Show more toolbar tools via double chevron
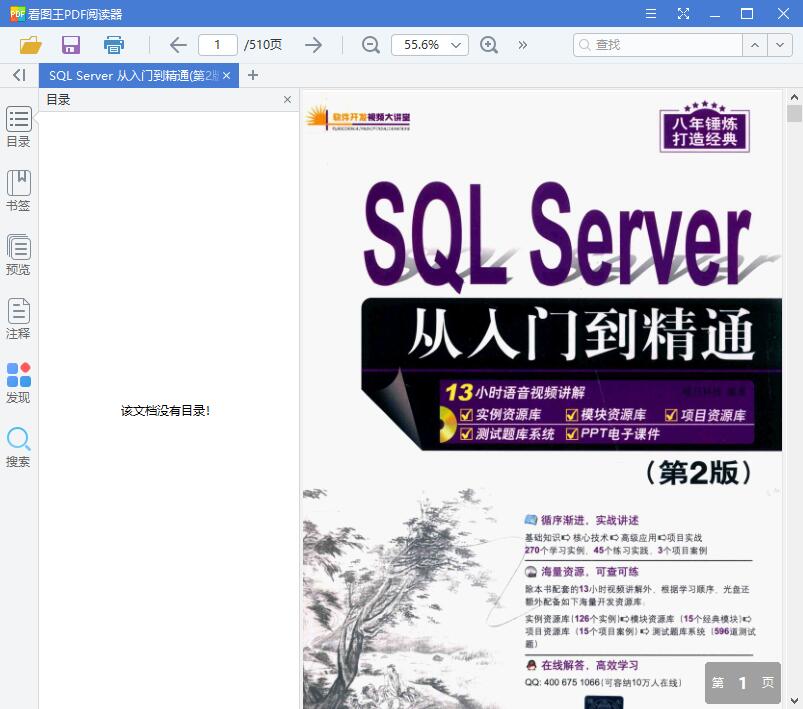This screenshot has width=803, height=709. pyautogui.click(x=522, y=45)
